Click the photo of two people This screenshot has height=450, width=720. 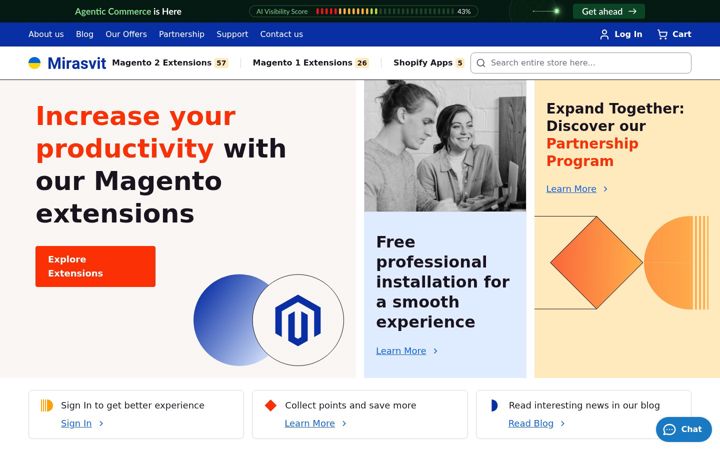click(445, 146)
